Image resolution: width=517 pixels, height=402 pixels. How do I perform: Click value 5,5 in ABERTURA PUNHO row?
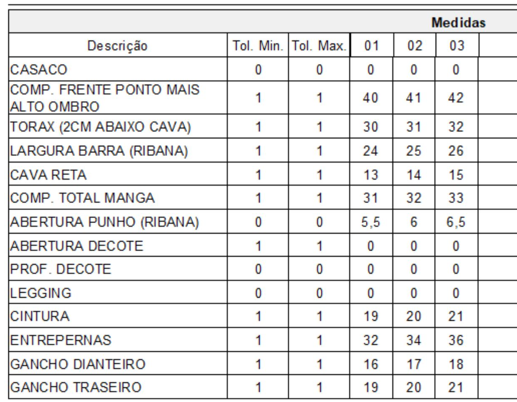click(371, 222)
